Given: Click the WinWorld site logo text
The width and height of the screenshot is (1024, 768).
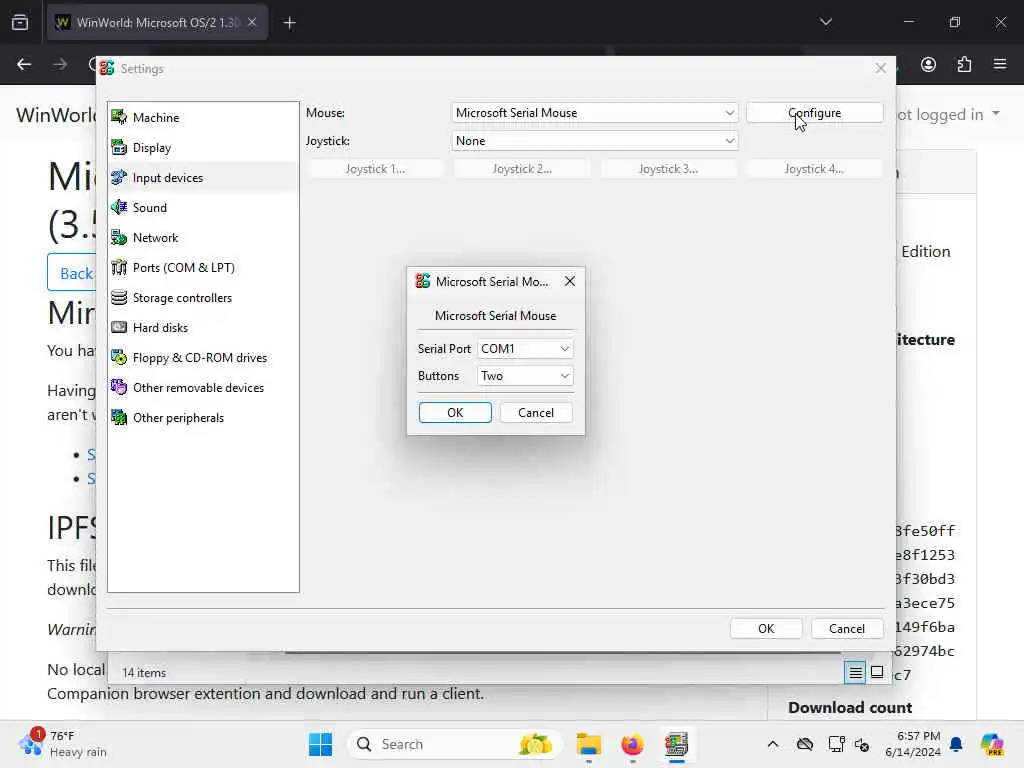Looking at the screenshot, I should tap(57, 114).
